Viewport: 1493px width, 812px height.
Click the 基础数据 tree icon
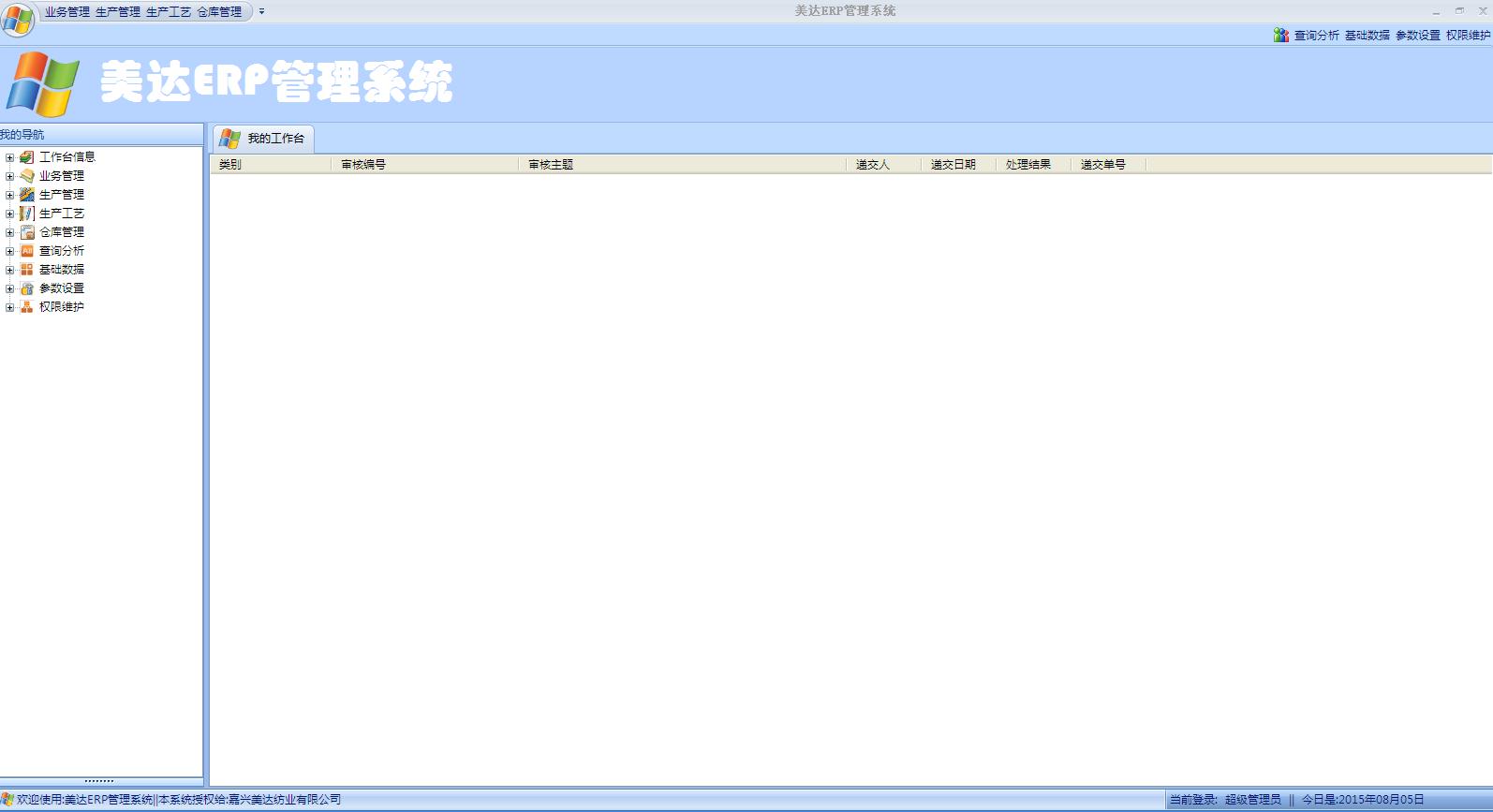27,270
